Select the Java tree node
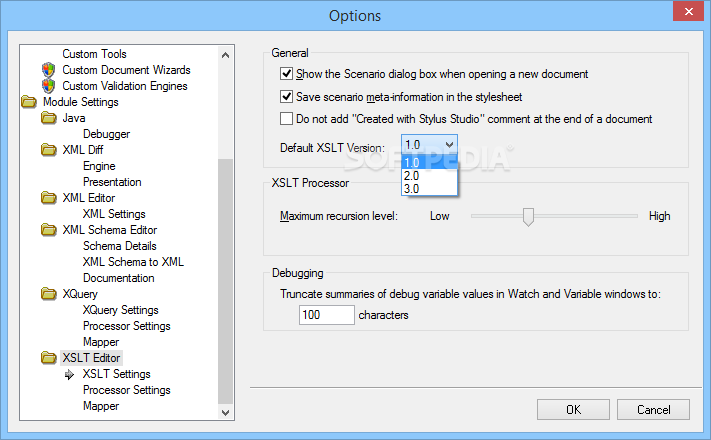Screen dimensions: 711x440 click(x=74, y=118)
